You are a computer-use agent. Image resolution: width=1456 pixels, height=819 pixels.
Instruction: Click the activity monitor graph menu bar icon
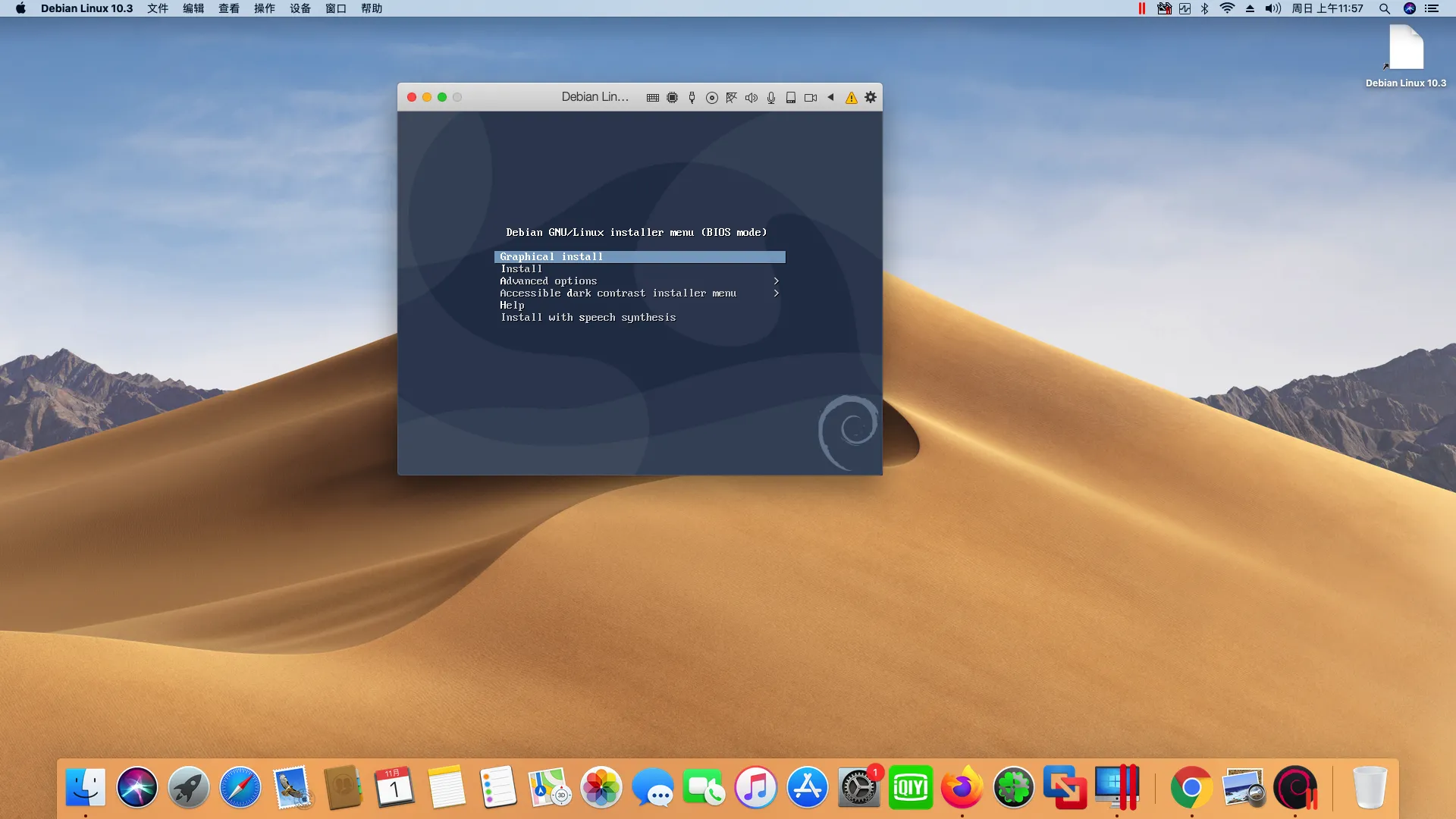pyautogui.click(x=1185, y=8)
